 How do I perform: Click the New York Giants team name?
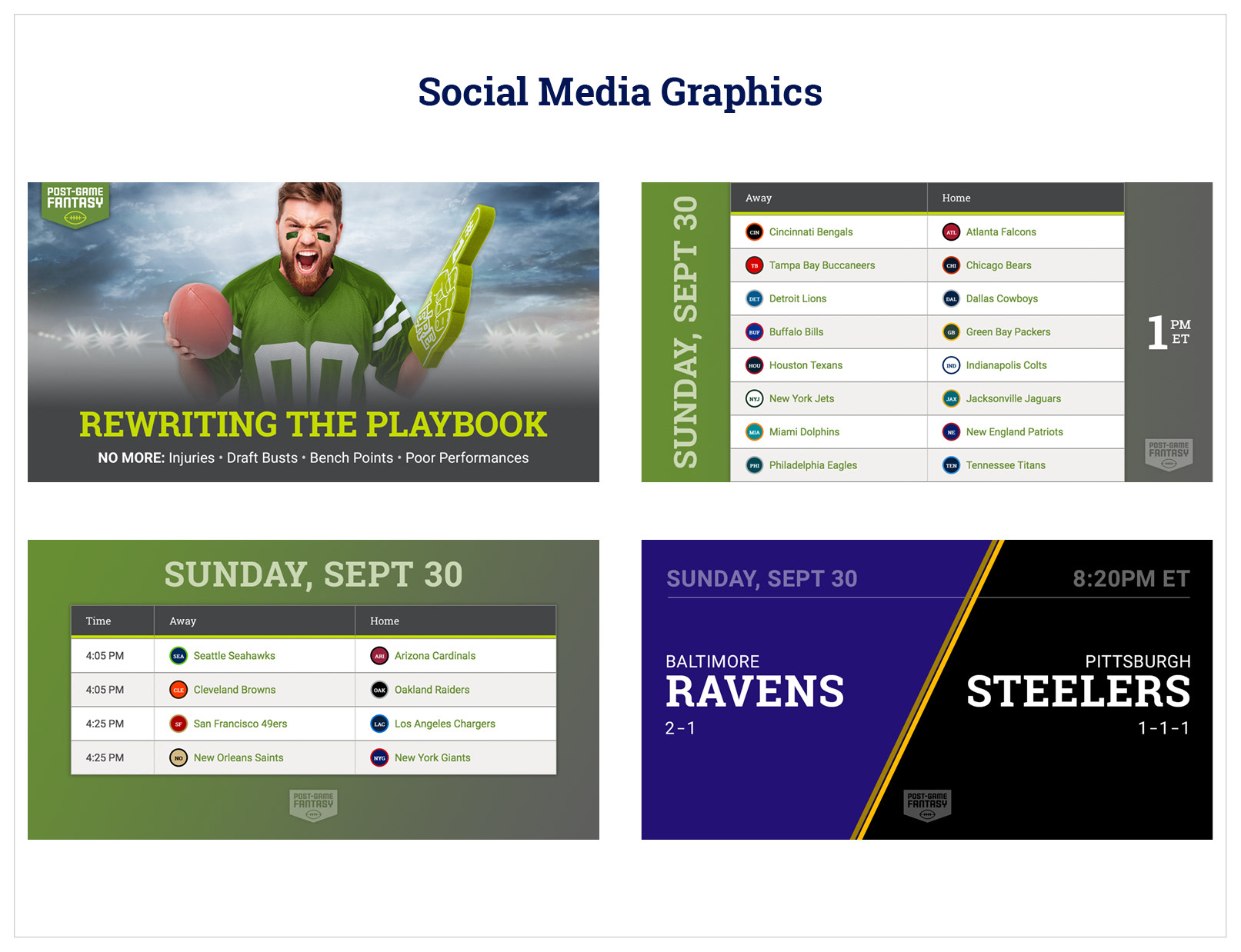tap(432, 757)
